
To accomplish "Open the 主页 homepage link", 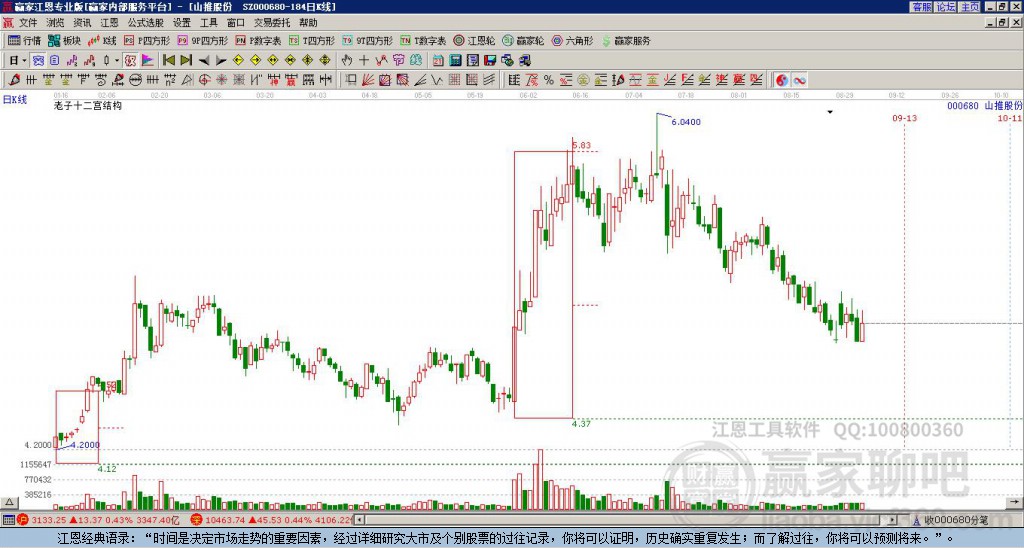I will click(970, 7).
